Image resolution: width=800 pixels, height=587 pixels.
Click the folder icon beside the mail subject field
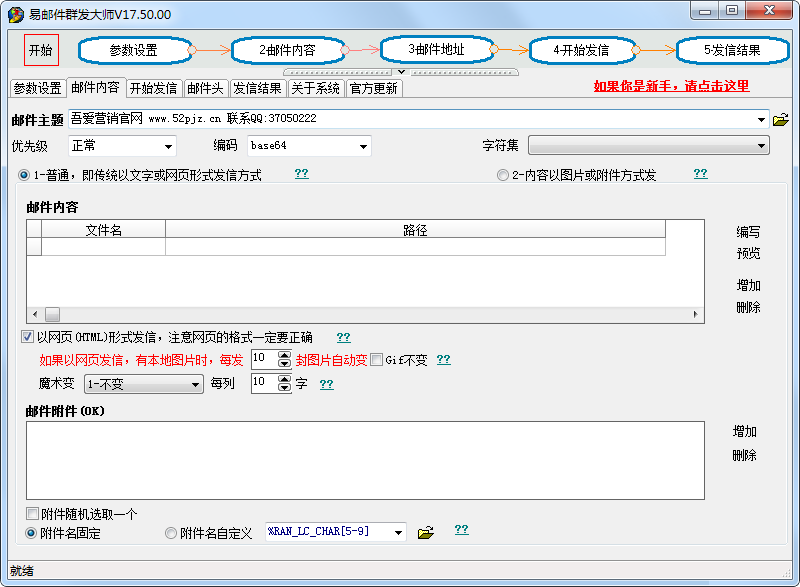pos(781,120)
